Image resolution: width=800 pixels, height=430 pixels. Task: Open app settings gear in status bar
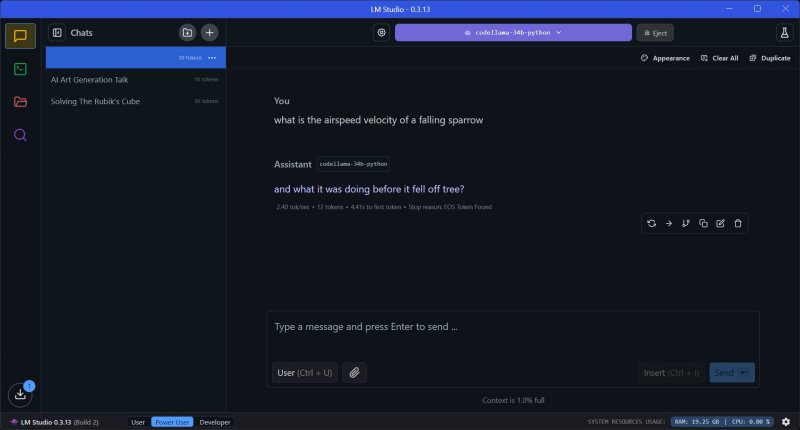point(786,422)
